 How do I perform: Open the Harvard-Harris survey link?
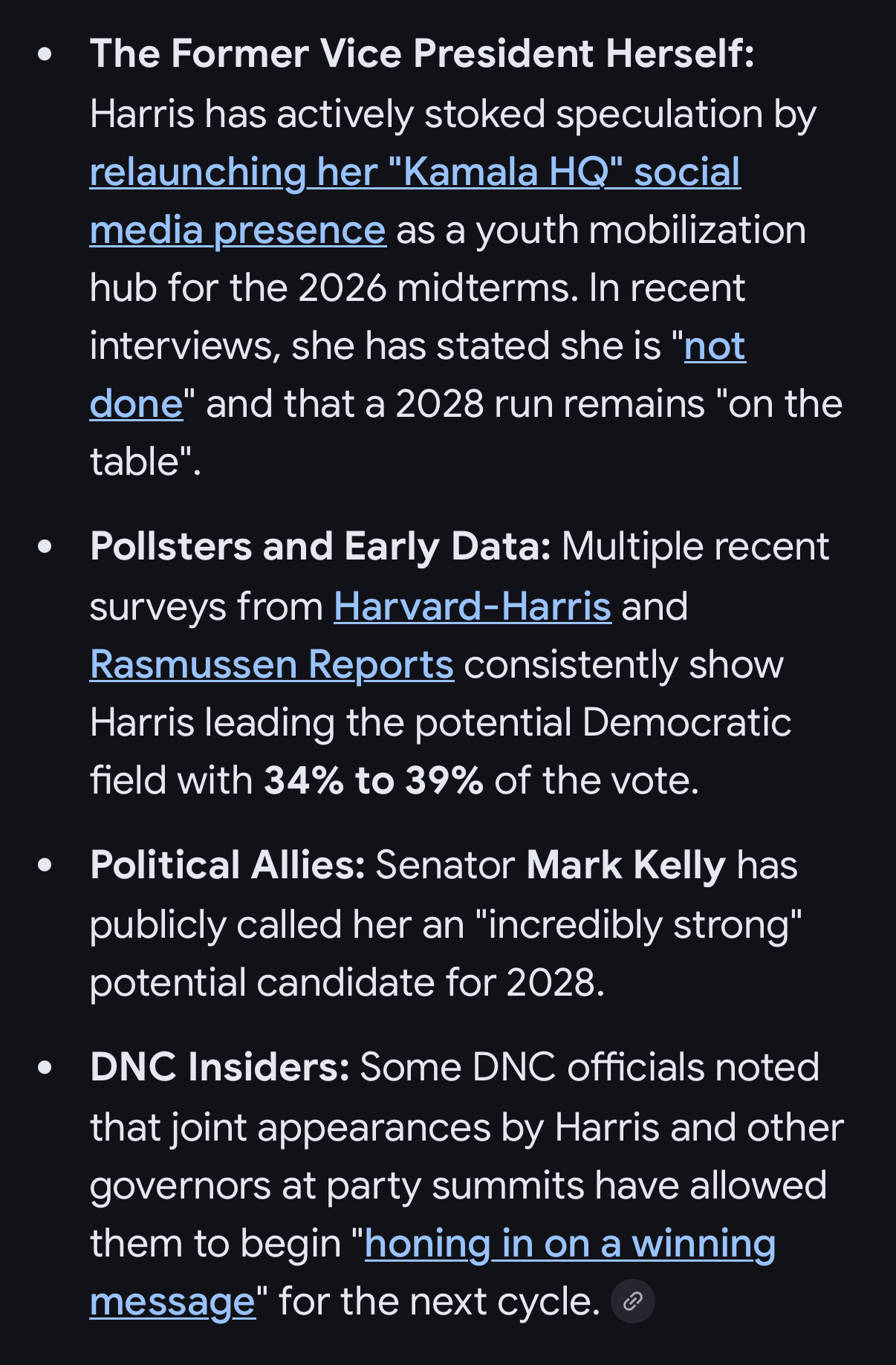473,606
